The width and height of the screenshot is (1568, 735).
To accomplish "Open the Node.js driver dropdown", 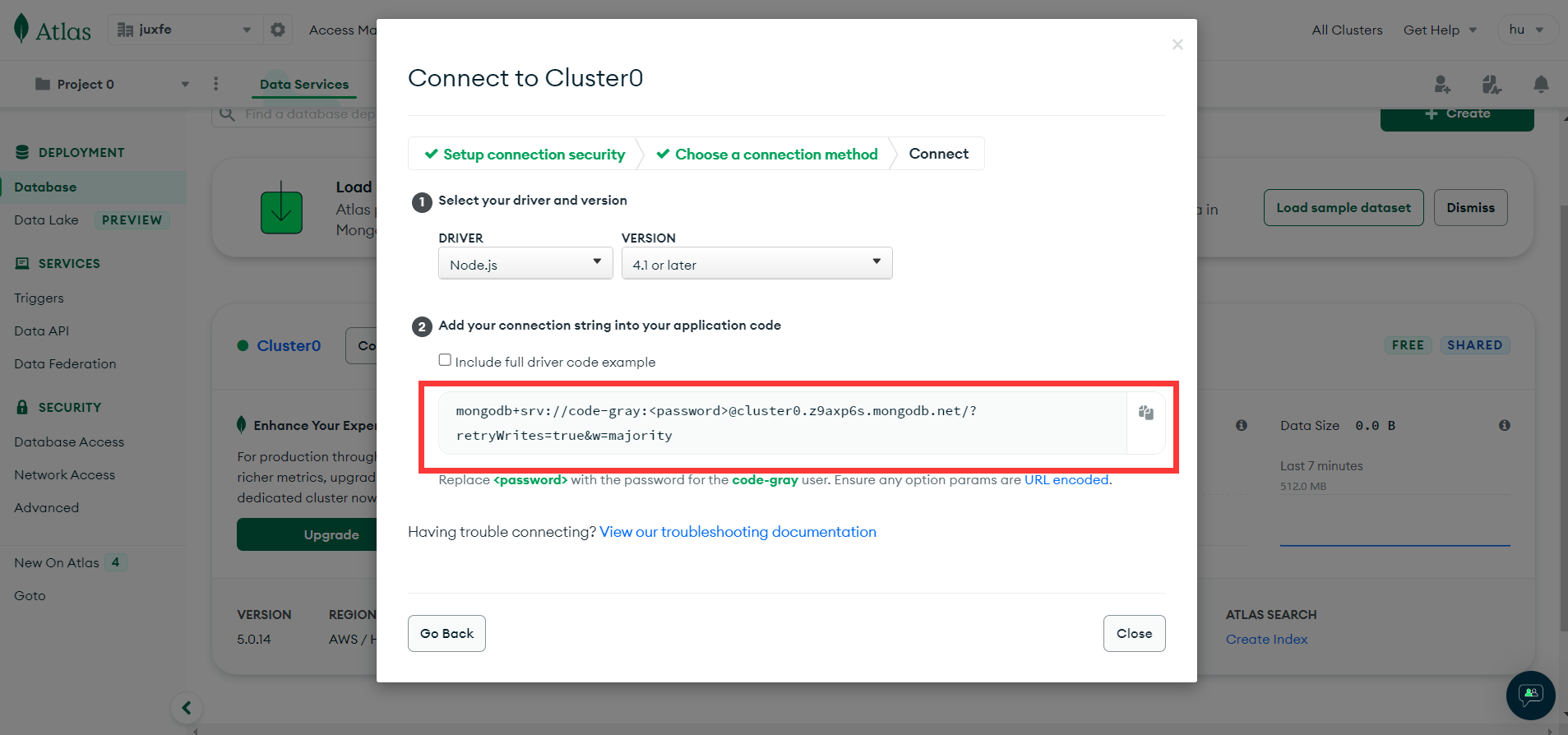I will tap(525, 264).
